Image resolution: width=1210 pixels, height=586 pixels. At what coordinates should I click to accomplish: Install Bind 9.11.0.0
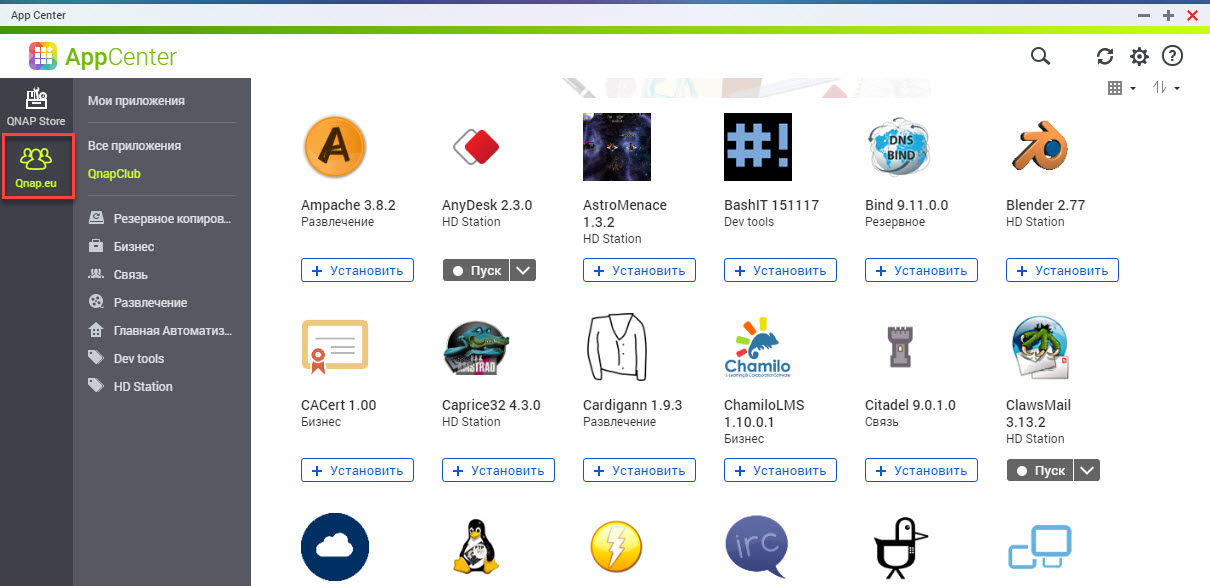921,270
